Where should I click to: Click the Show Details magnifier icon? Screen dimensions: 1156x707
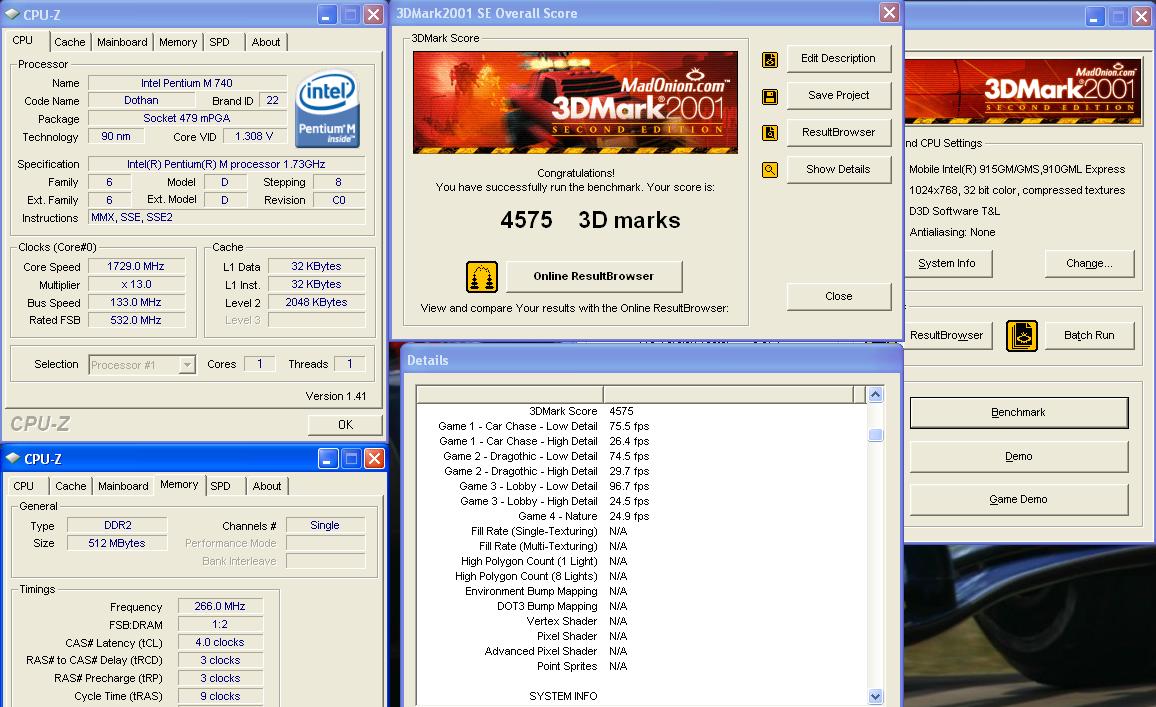[770, 170]
